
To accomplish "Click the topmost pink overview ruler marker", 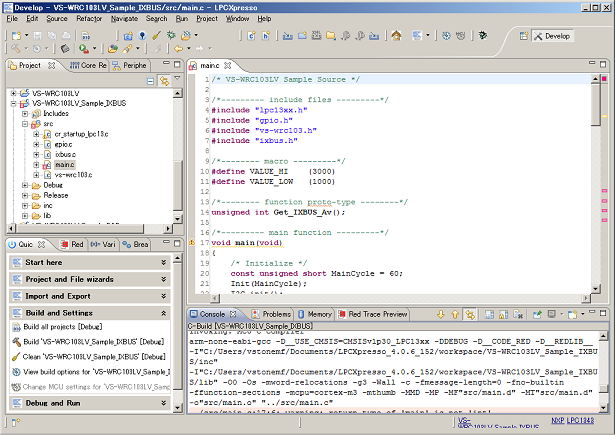I will [604, 191].
